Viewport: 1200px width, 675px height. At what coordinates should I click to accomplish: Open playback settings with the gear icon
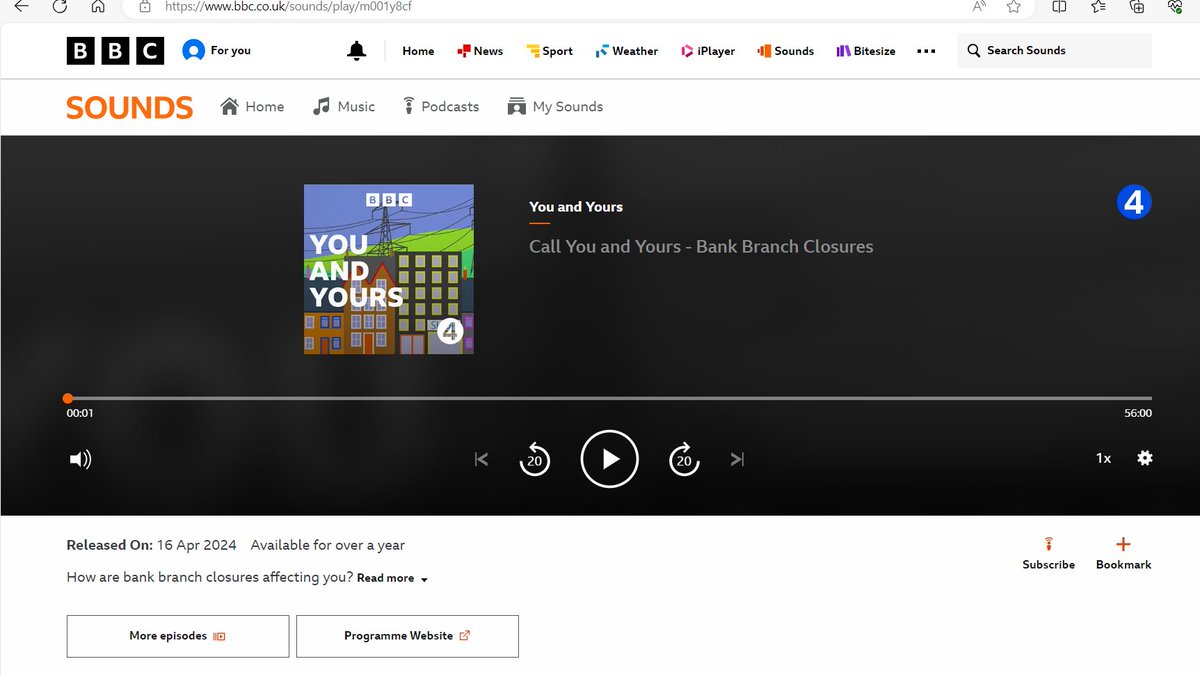pyautogui.click(x=1144, y=458)
